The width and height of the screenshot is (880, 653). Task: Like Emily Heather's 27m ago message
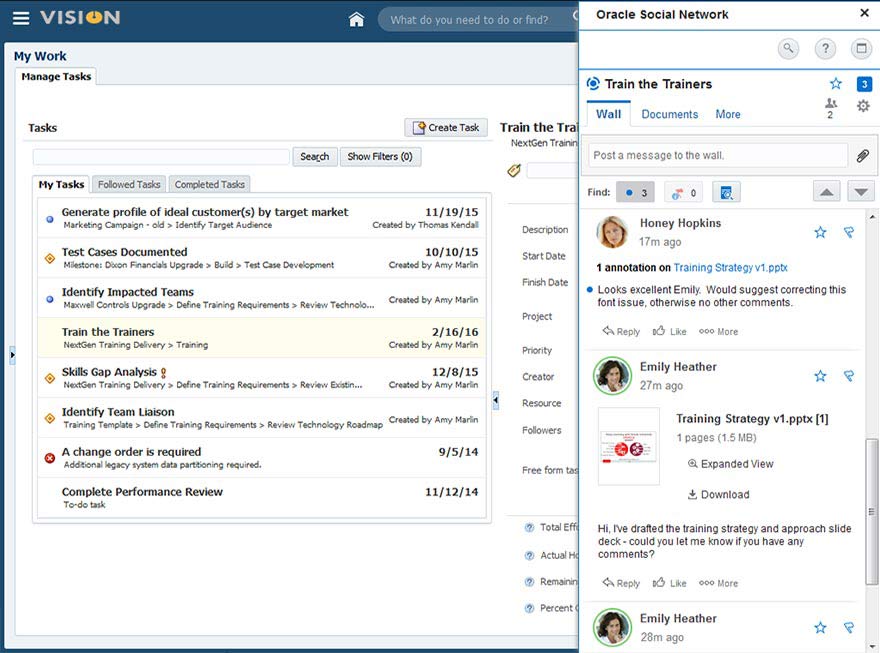[x=670, y=583]
